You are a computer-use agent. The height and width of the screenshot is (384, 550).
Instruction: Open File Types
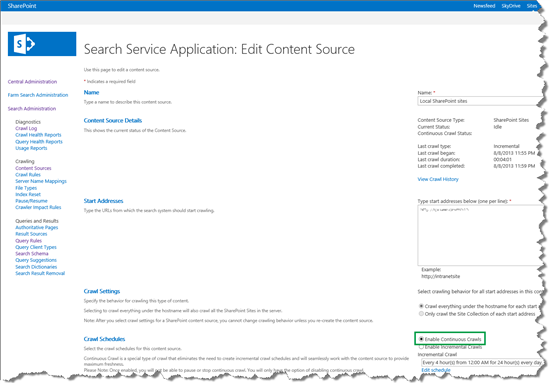26,188
